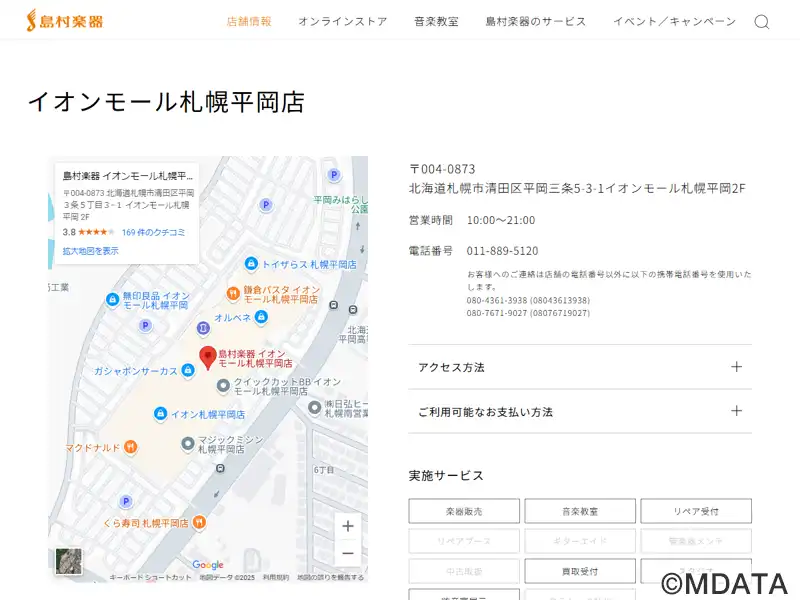
Task: Click the 島村楽器 logo
Action: point(65,21)
